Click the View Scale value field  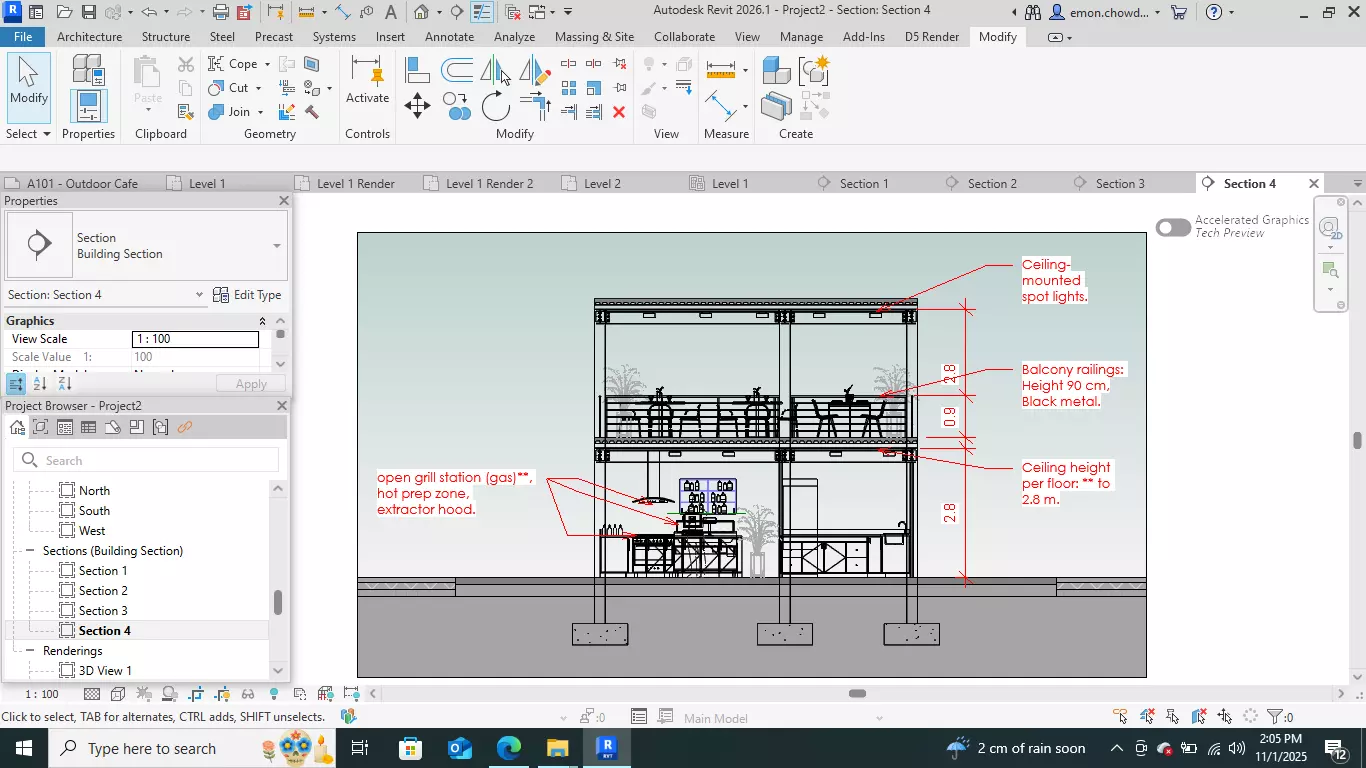195,339
